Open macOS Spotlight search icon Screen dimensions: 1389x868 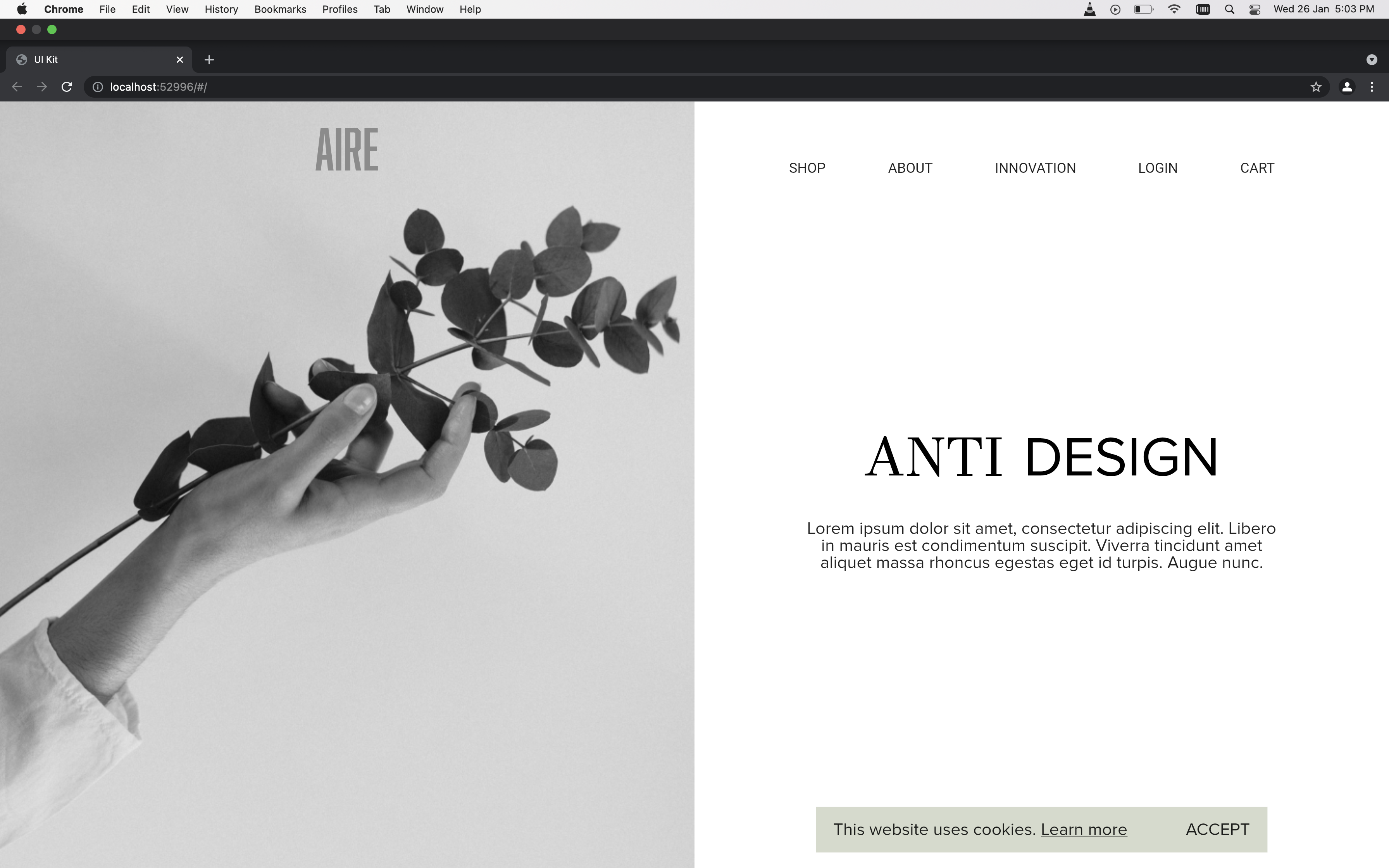(1229, 9)
